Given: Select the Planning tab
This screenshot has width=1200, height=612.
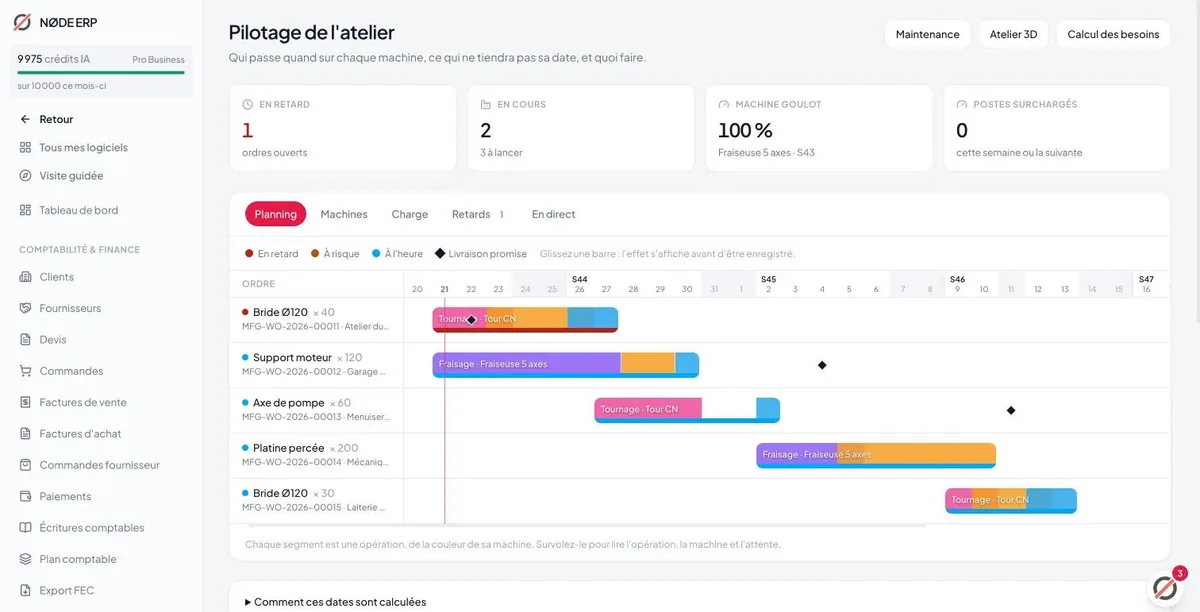Looking at the screenshot, I should (275, 214).
